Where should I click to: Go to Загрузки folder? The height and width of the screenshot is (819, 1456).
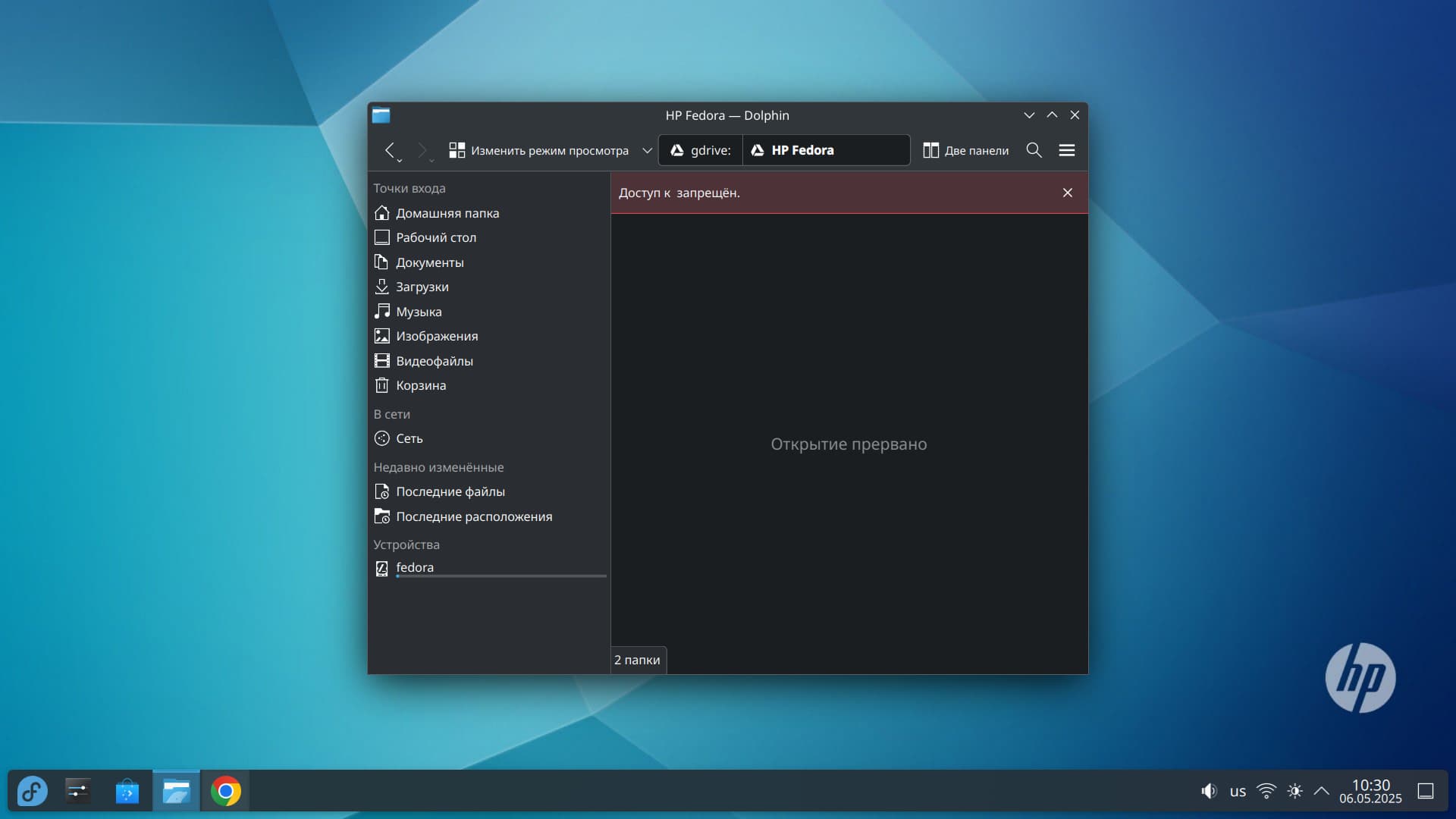(489, 287)
